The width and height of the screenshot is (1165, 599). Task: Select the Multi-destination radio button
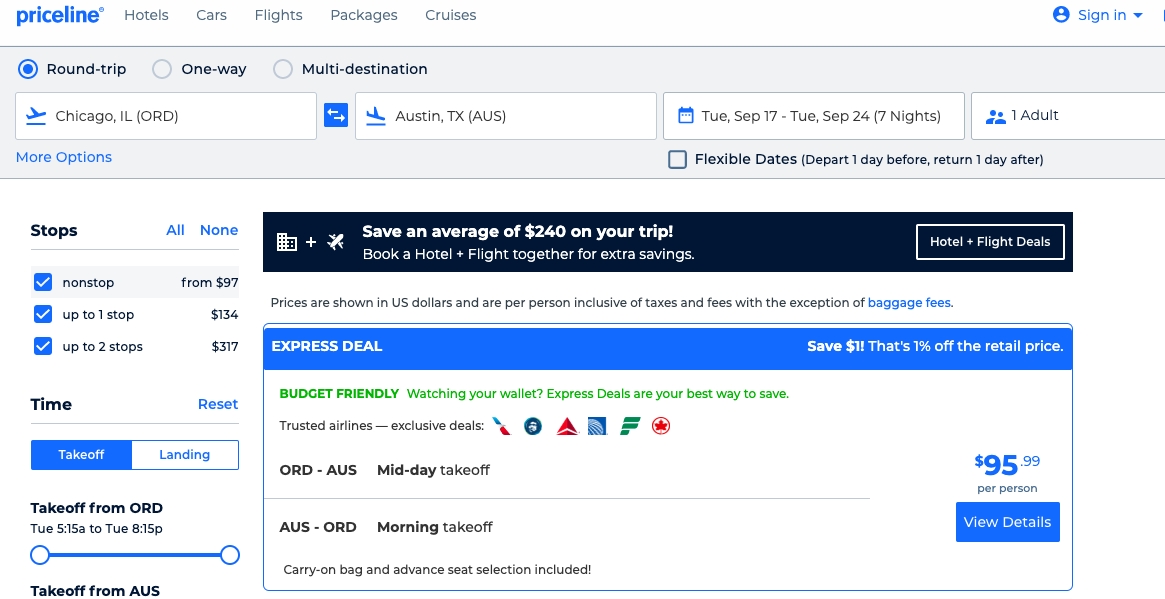[282, 69]
